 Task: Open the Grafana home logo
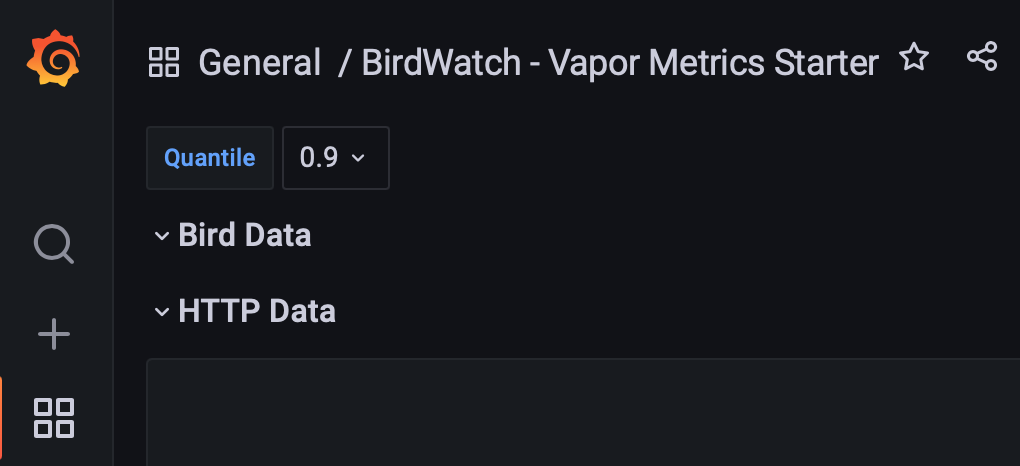click(53, 59)
